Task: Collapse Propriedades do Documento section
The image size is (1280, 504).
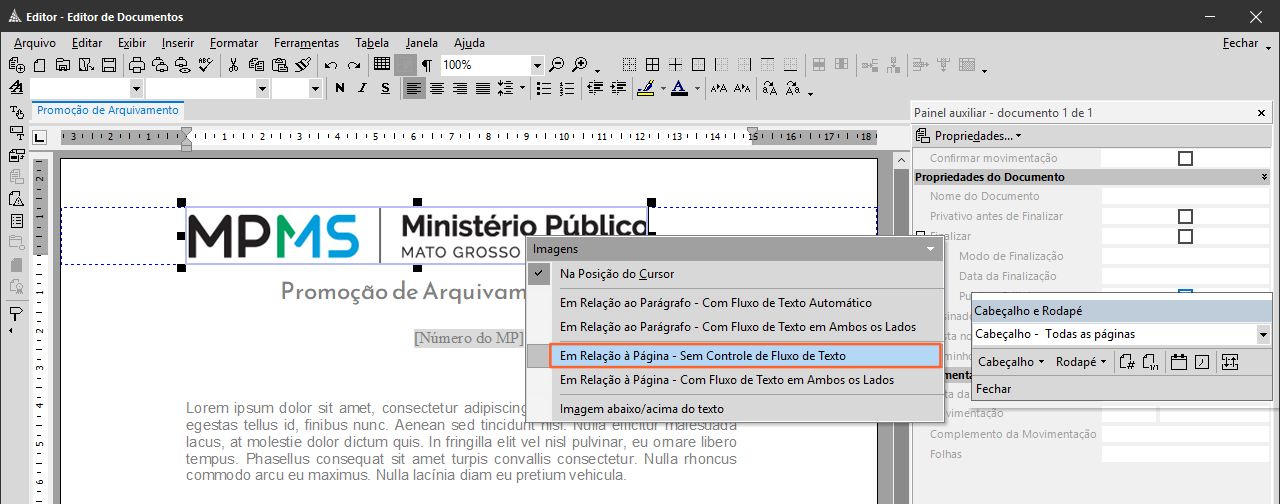Action: pos(1265,177)
